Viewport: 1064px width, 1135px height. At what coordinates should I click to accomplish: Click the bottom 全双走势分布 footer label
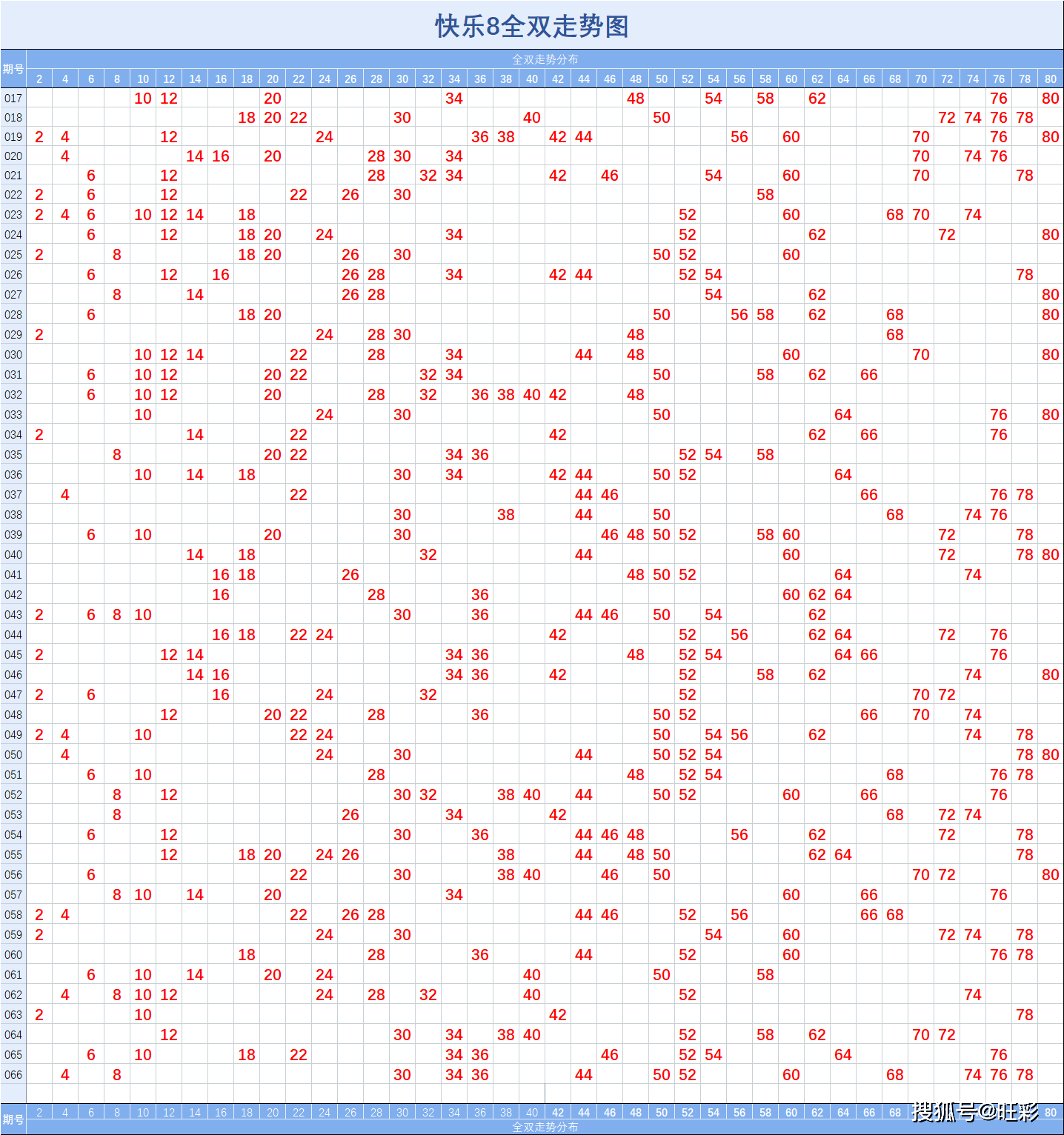click(x=545, y=1127)
